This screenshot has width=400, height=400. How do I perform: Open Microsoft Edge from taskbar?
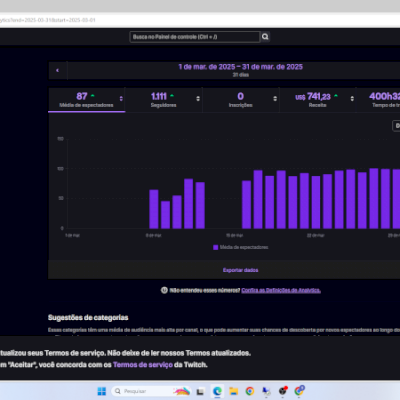click(217, 391)
